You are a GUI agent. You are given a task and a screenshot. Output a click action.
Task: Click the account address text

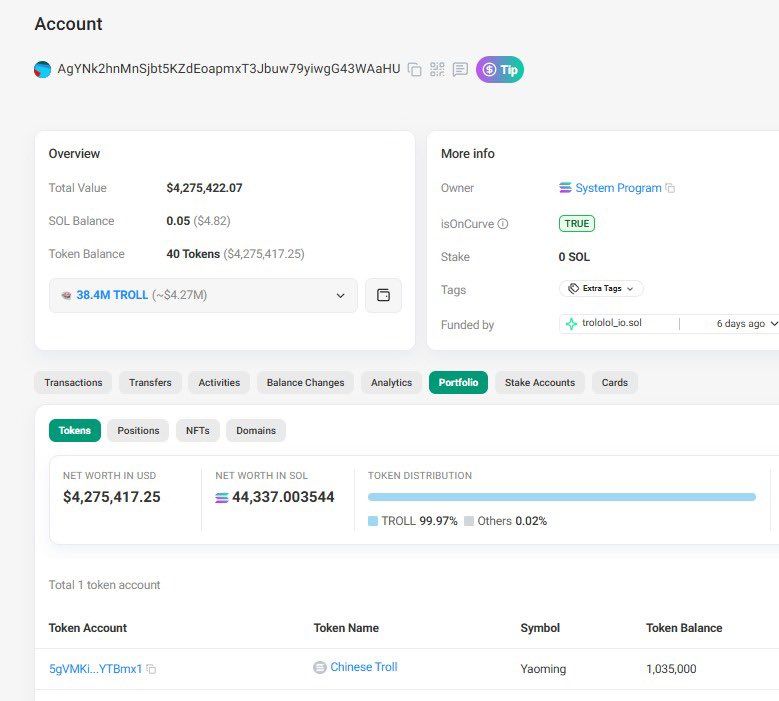229,69
